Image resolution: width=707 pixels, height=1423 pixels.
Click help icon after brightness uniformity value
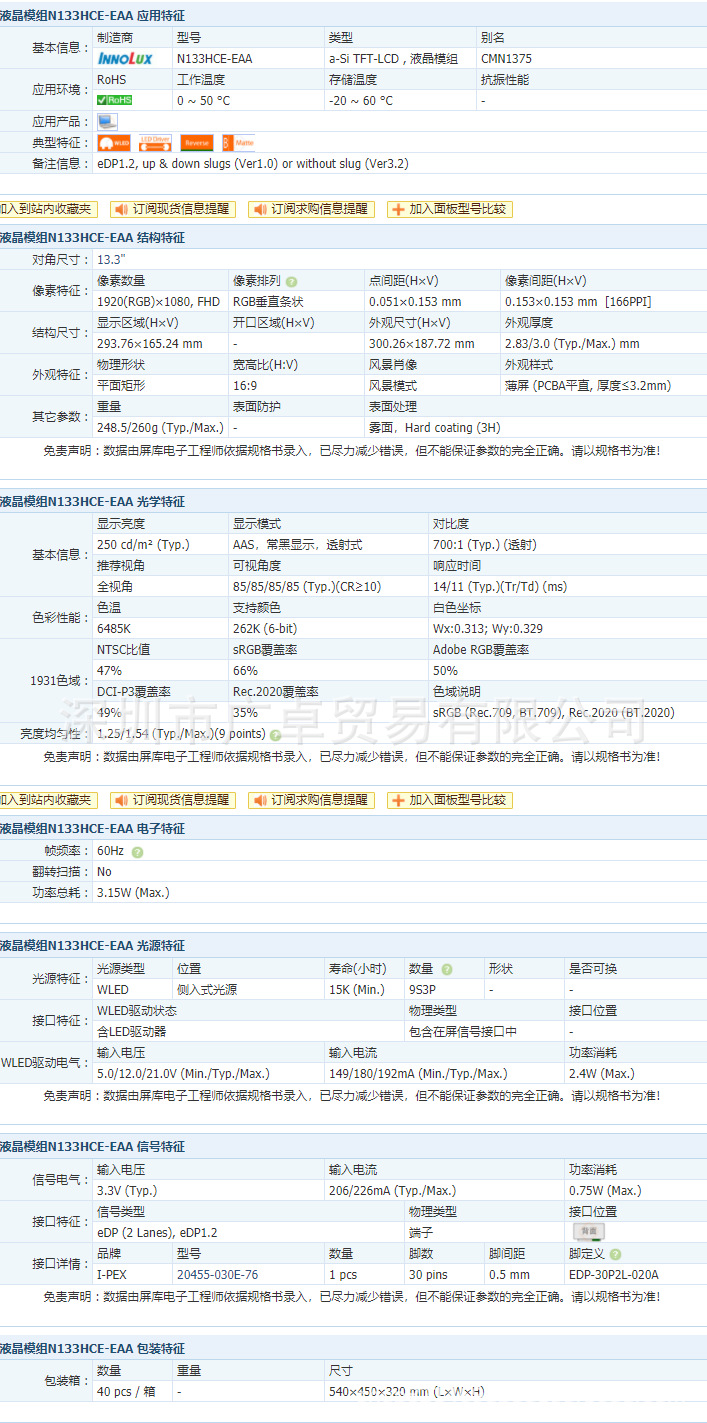[275, 734]
